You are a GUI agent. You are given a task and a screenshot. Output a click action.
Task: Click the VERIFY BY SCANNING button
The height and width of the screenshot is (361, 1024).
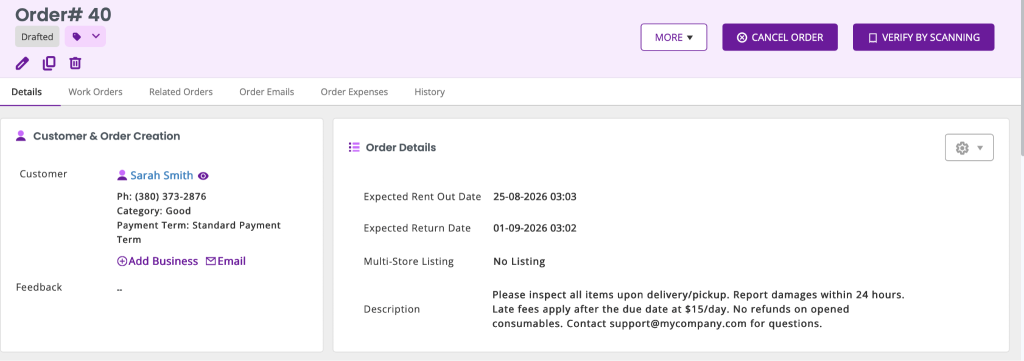pyautogui.click(x=923, y=37)
